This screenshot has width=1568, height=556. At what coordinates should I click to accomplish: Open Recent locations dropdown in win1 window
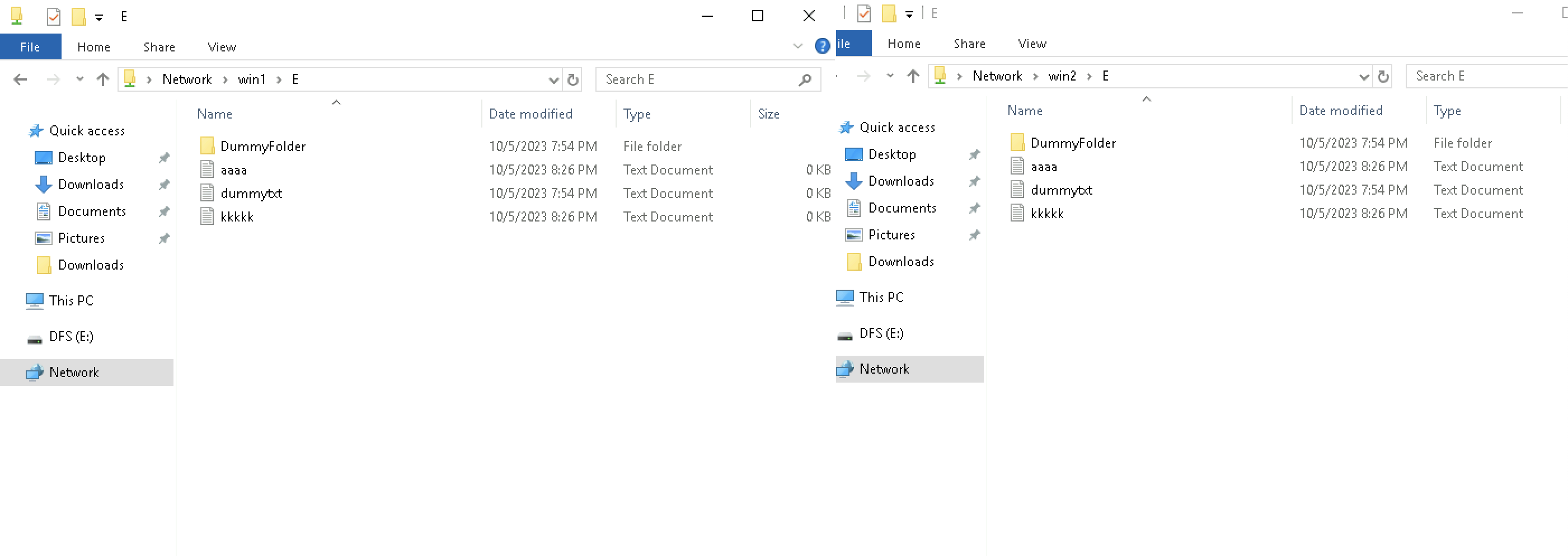click(79, 79)
